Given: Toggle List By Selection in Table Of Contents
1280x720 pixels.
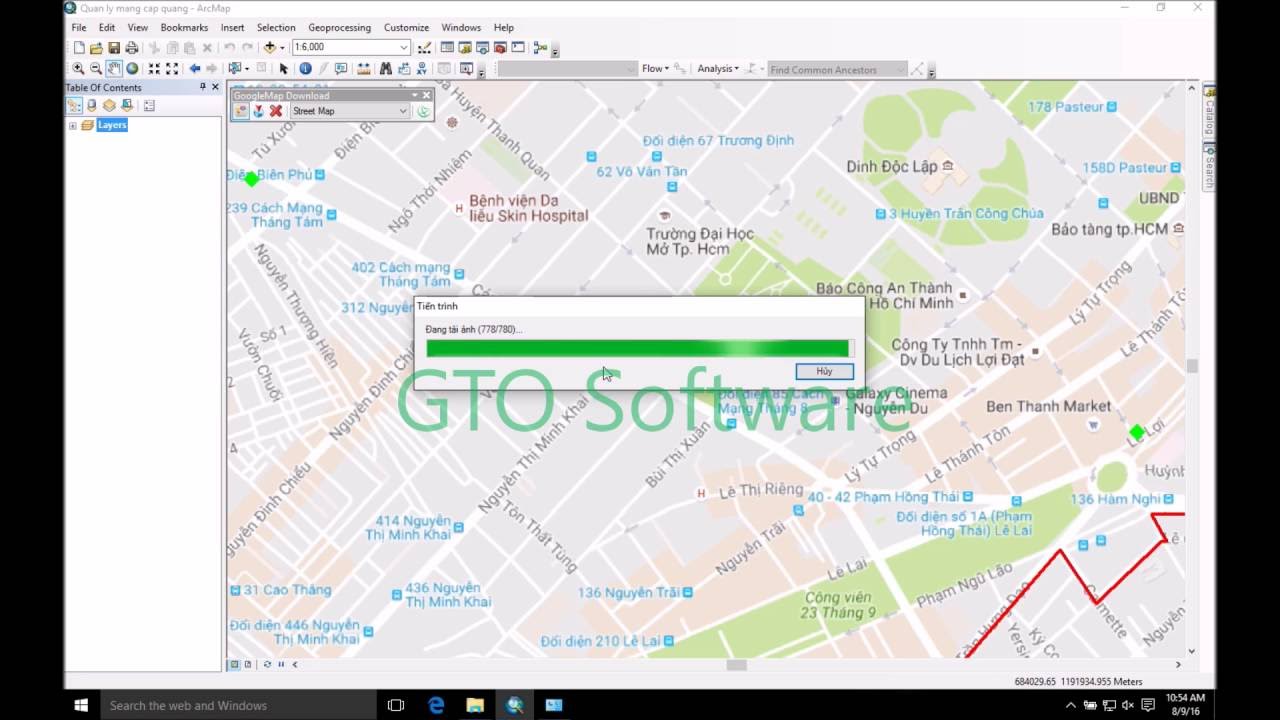Looking at the screenshot, I should pos(127,105).
